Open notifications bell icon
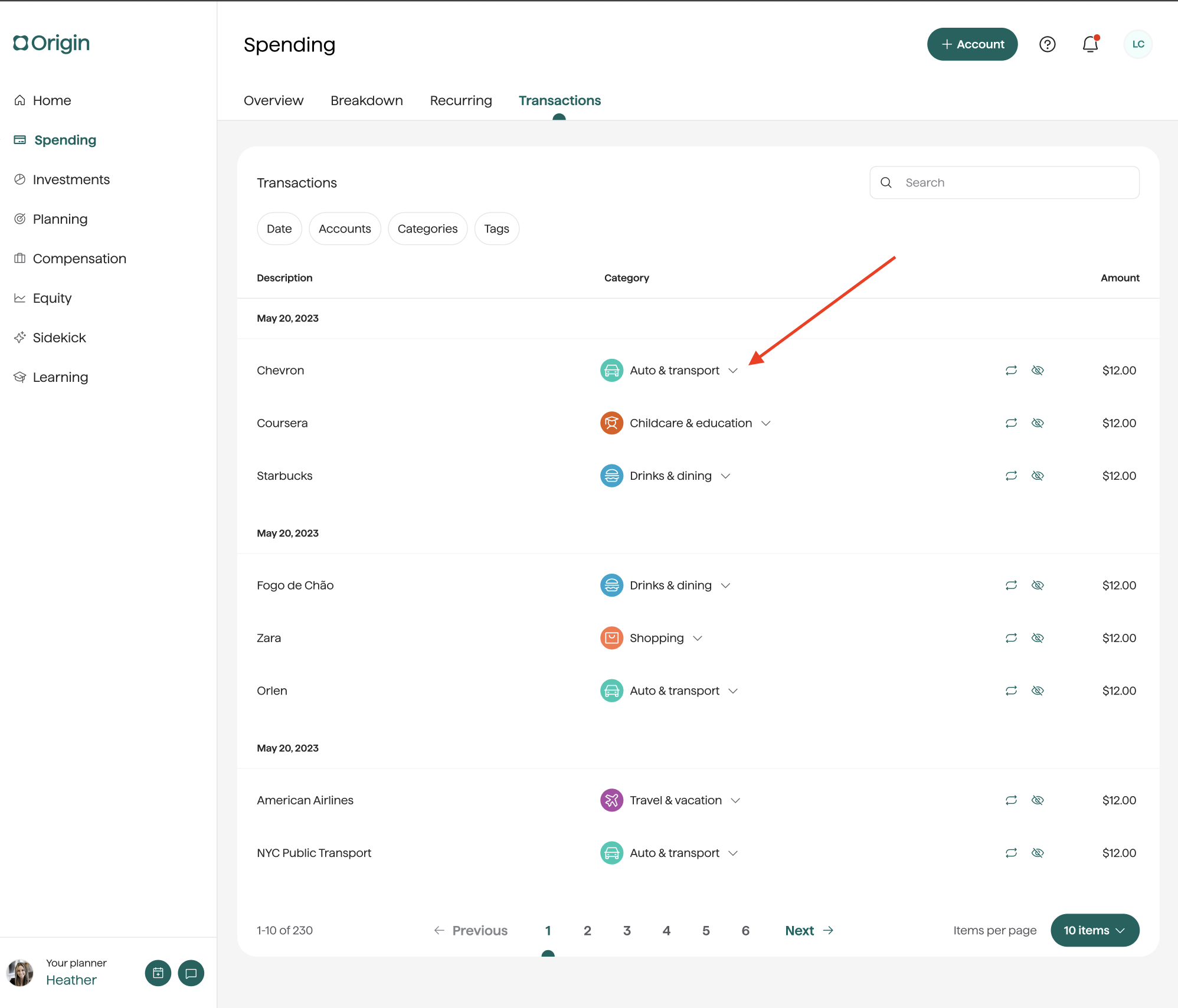 (1090, 44)
